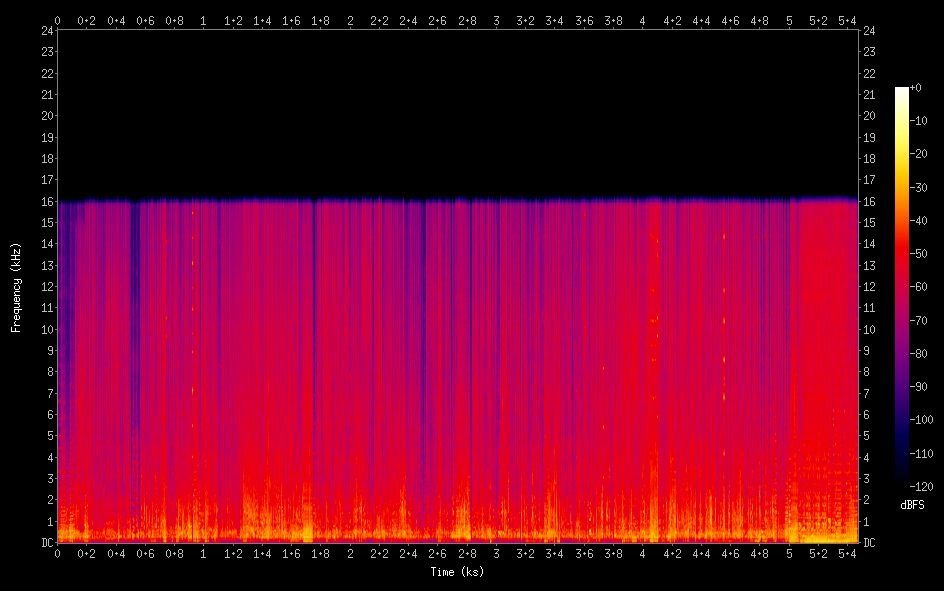Click the 10 kHz tick on the left axis
Viewport: 944px width, 591px height.
(x=45, y=329)
